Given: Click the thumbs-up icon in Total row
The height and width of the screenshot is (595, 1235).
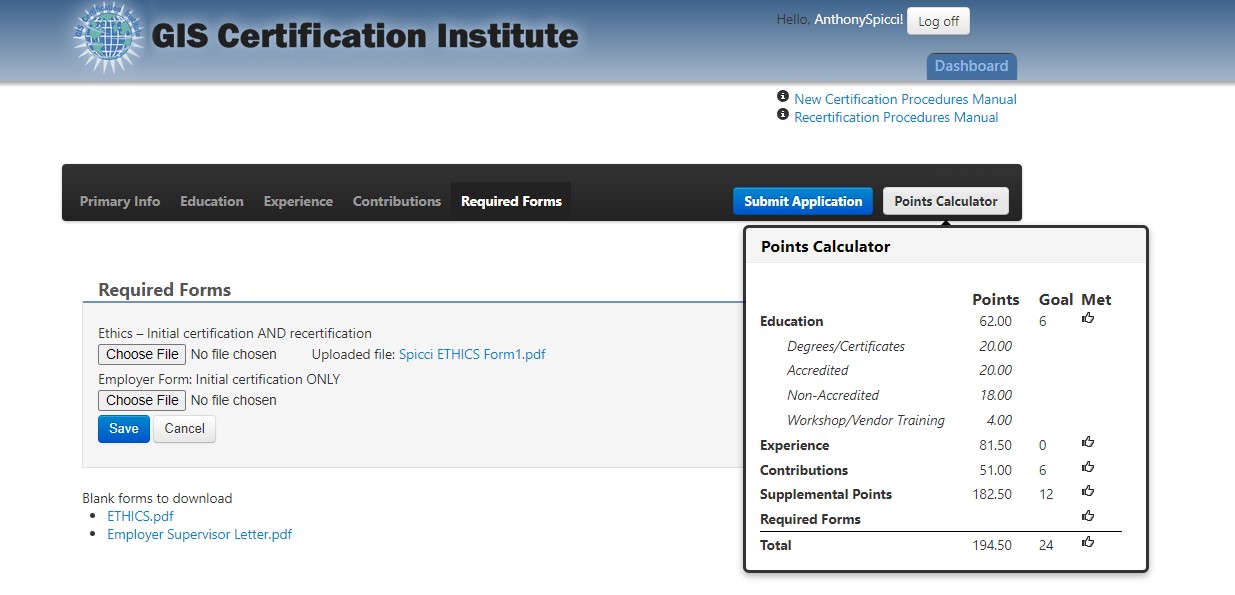Looking at the screenshot, I should tap(1088, 542).
